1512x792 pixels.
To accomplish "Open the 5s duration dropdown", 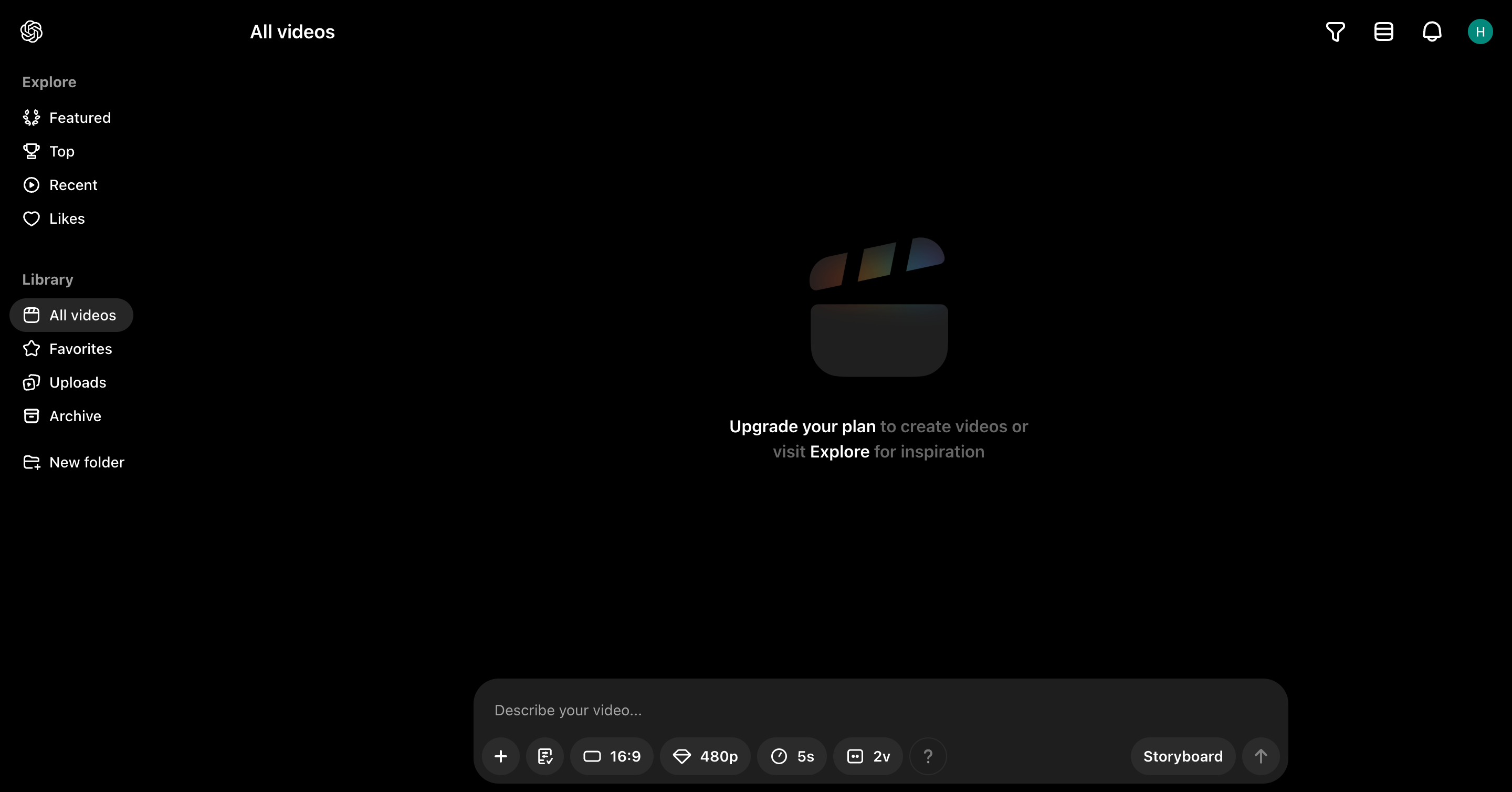I will coord(792,756).
